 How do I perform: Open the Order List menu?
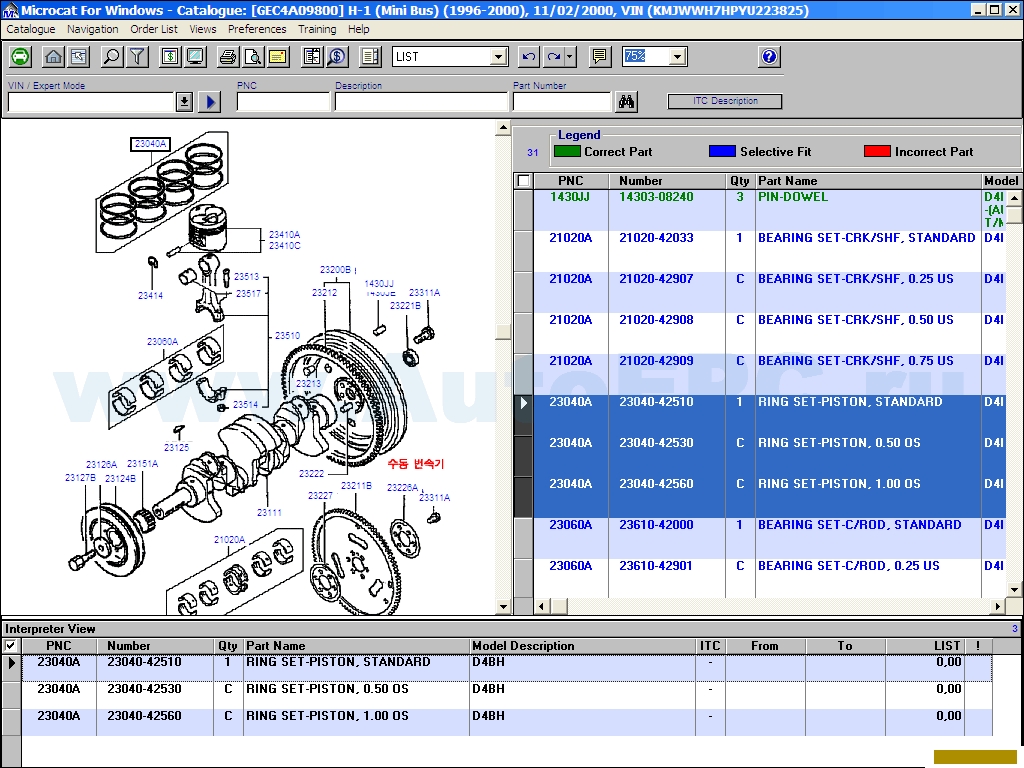coord(153,29)
